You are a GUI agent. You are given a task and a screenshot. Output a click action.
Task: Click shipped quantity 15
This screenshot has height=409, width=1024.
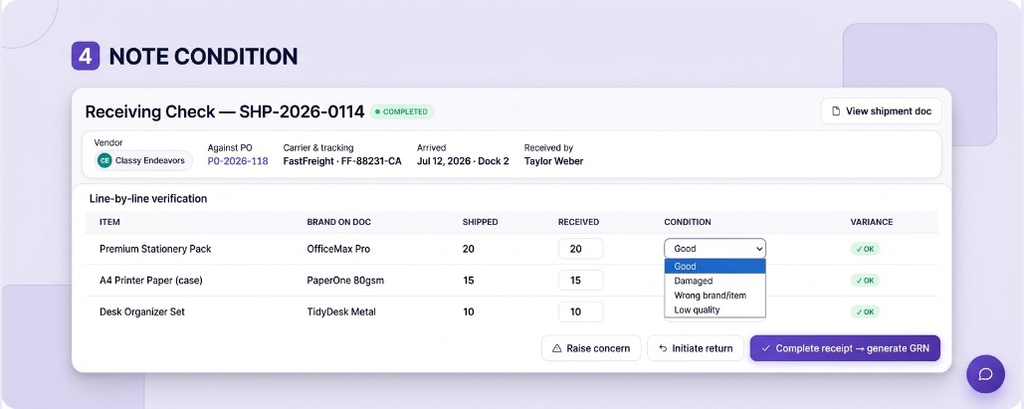(x=468, y=280)
